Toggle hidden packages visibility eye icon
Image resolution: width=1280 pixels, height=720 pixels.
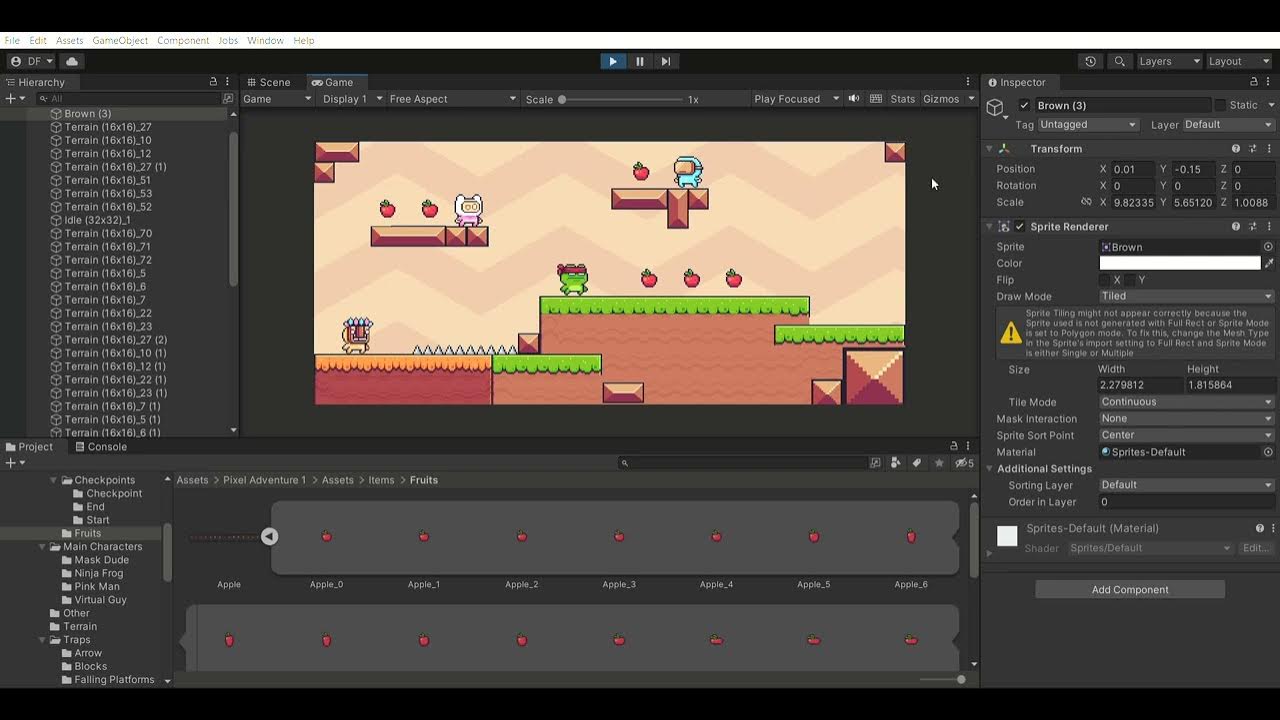964,462
